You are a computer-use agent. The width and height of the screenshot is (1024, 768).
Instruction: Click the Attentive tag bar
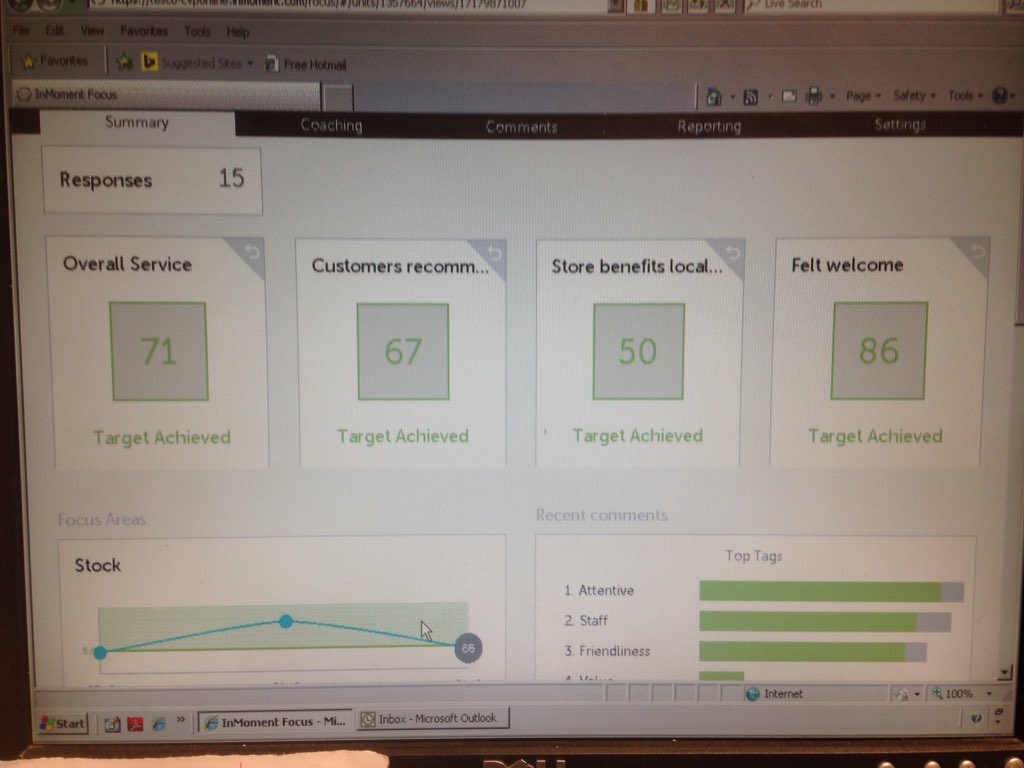831,591
